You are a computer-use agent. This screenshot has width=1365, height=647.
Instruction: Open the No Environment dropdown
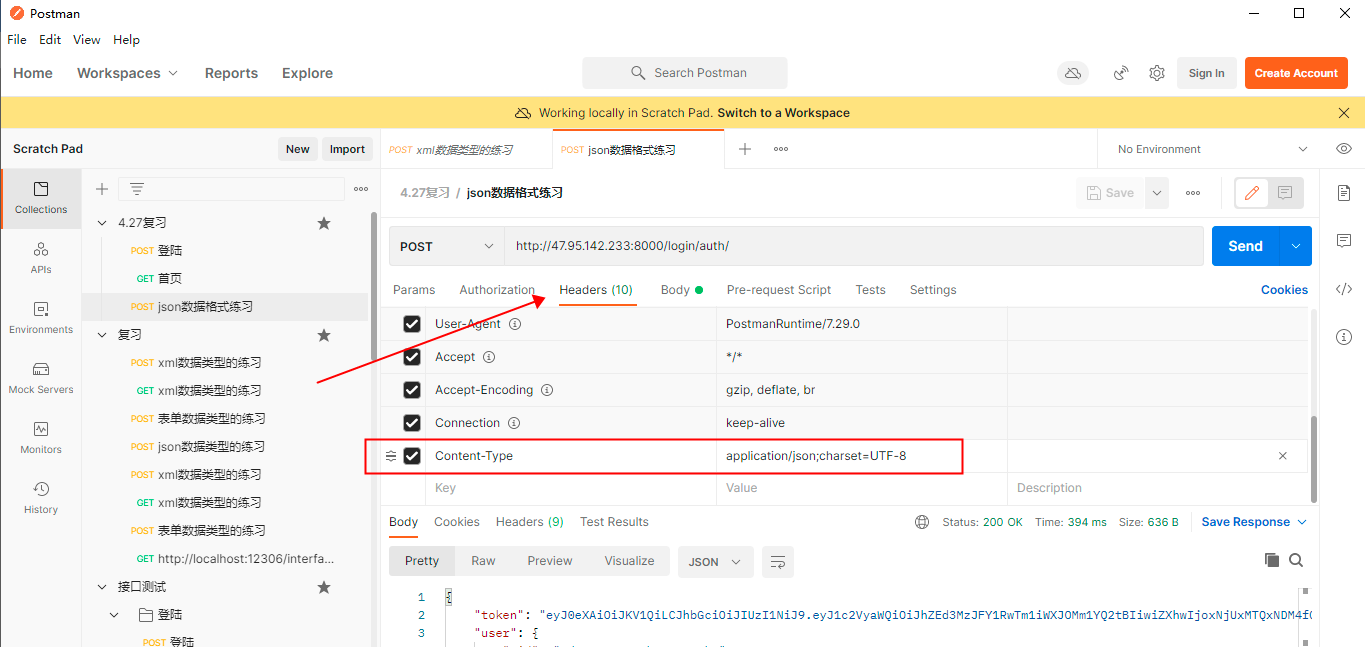[x=1212, y=149]
